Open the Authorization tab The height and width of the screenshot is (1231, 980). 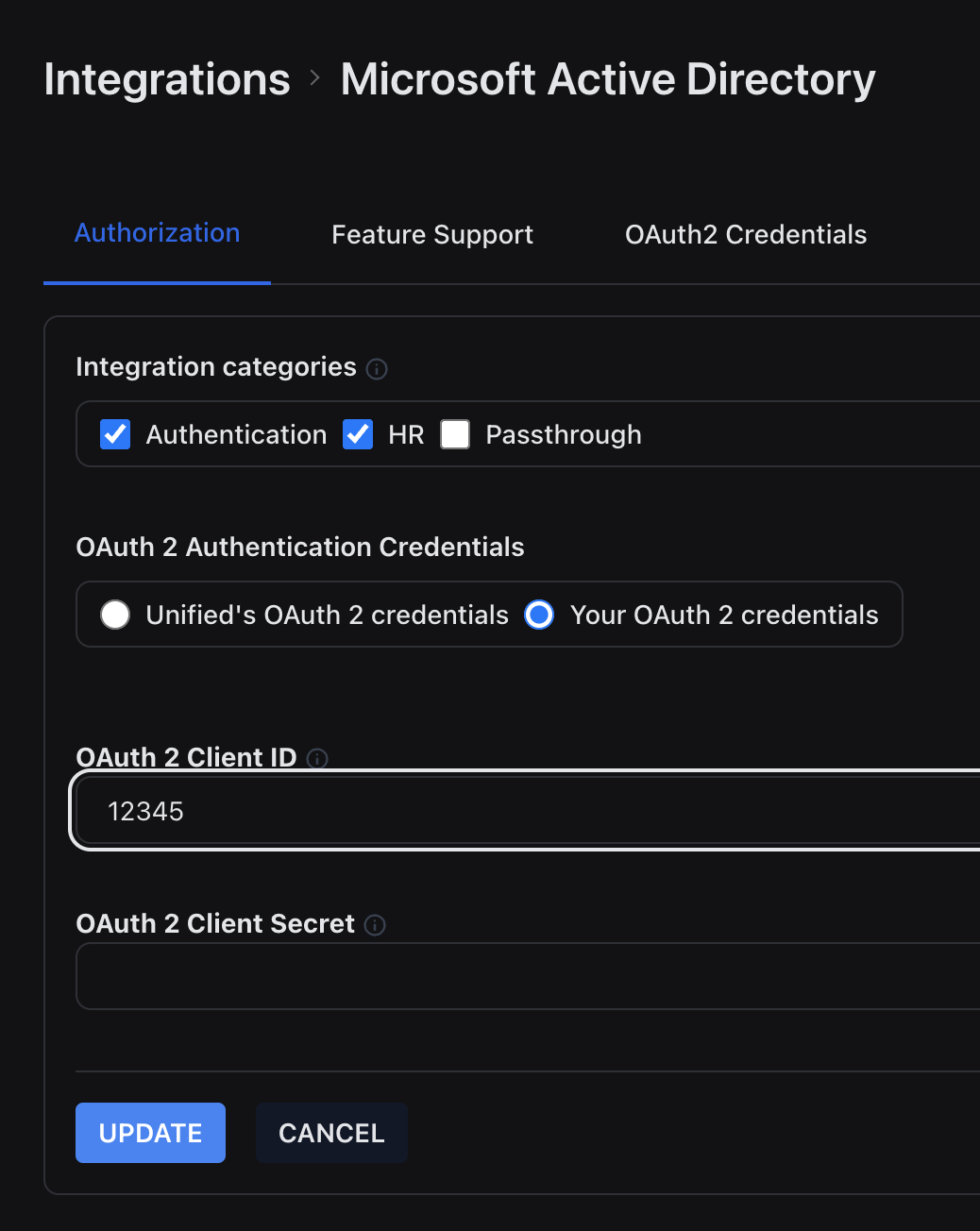click(157, 233)
